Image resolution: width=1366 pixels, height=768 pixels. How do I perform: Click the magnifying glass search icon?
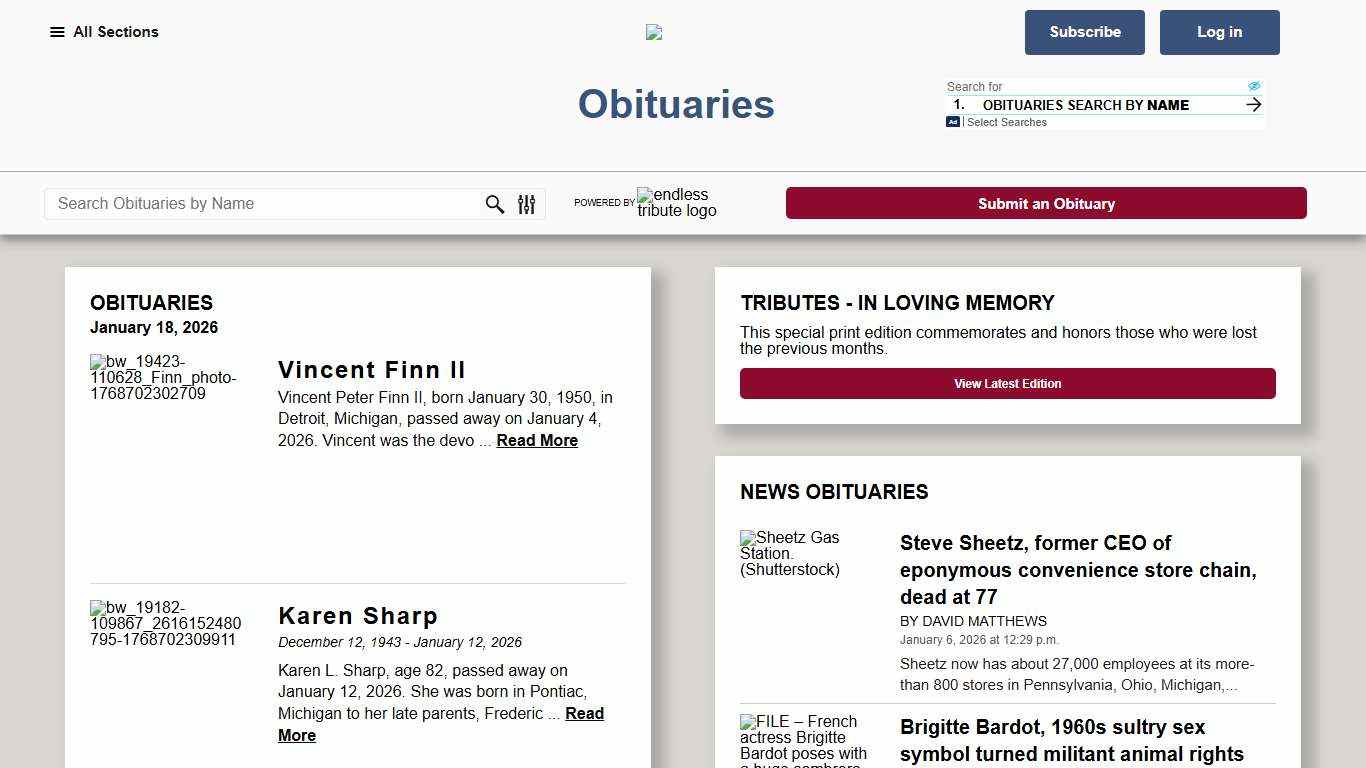495,204
